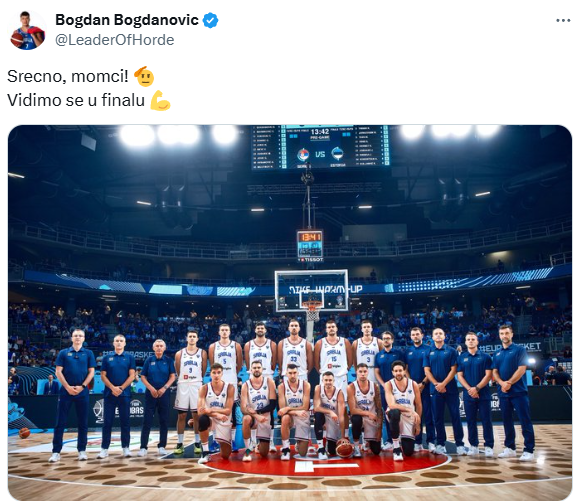Click the flexed biceps emoji

pos(160,100)
